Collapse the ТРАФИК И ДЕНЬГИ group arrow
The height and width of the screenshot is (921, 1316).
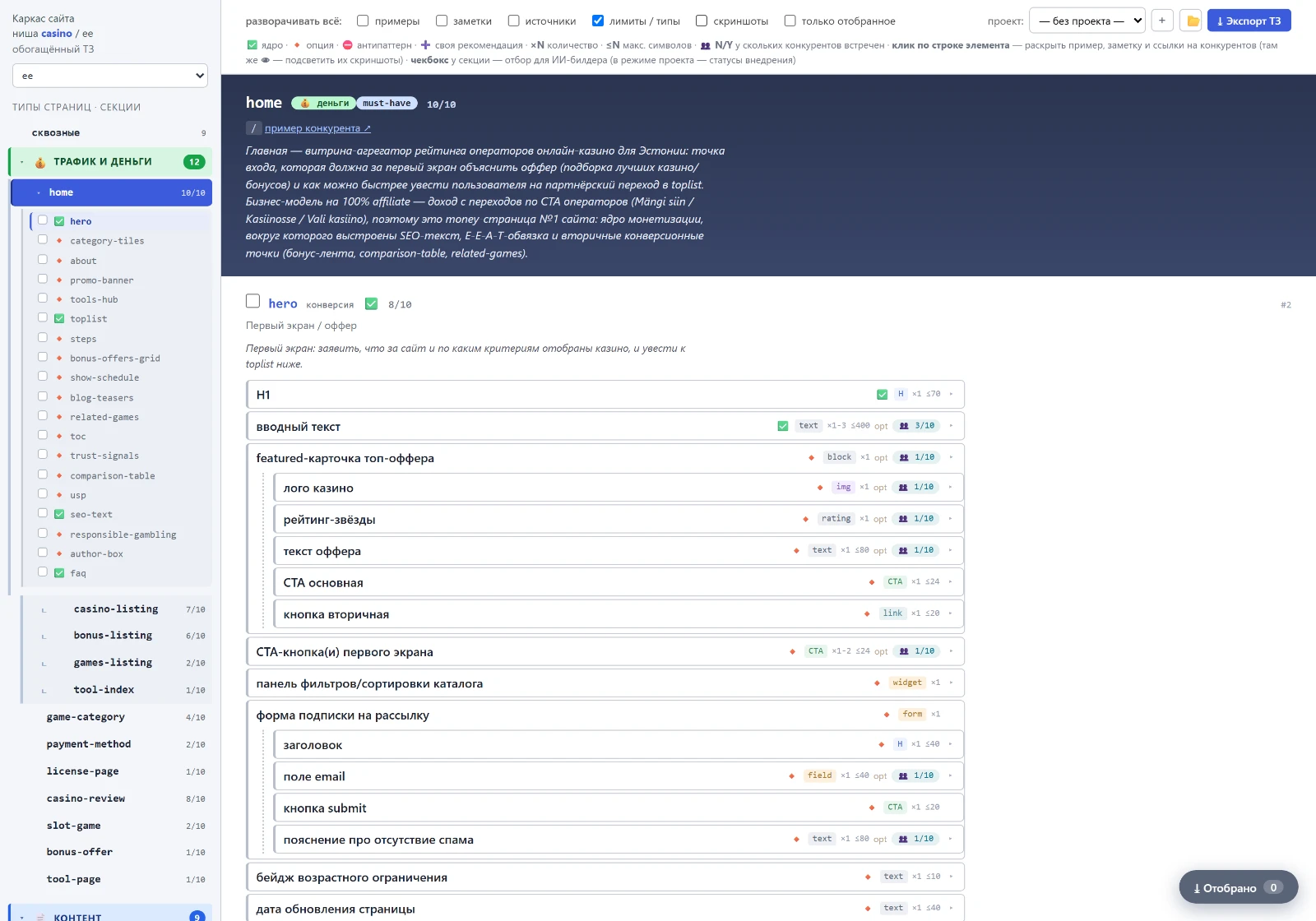coord(22,162)
